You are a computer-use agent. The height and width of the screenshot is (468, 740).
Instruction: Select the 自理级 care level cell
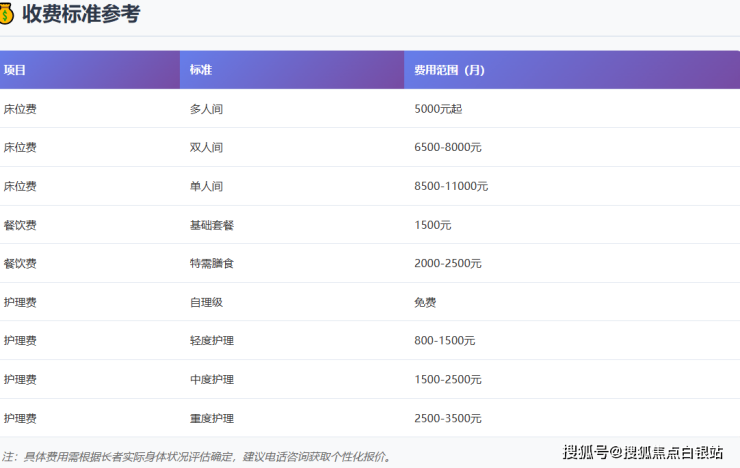click(x=206, y=302)
